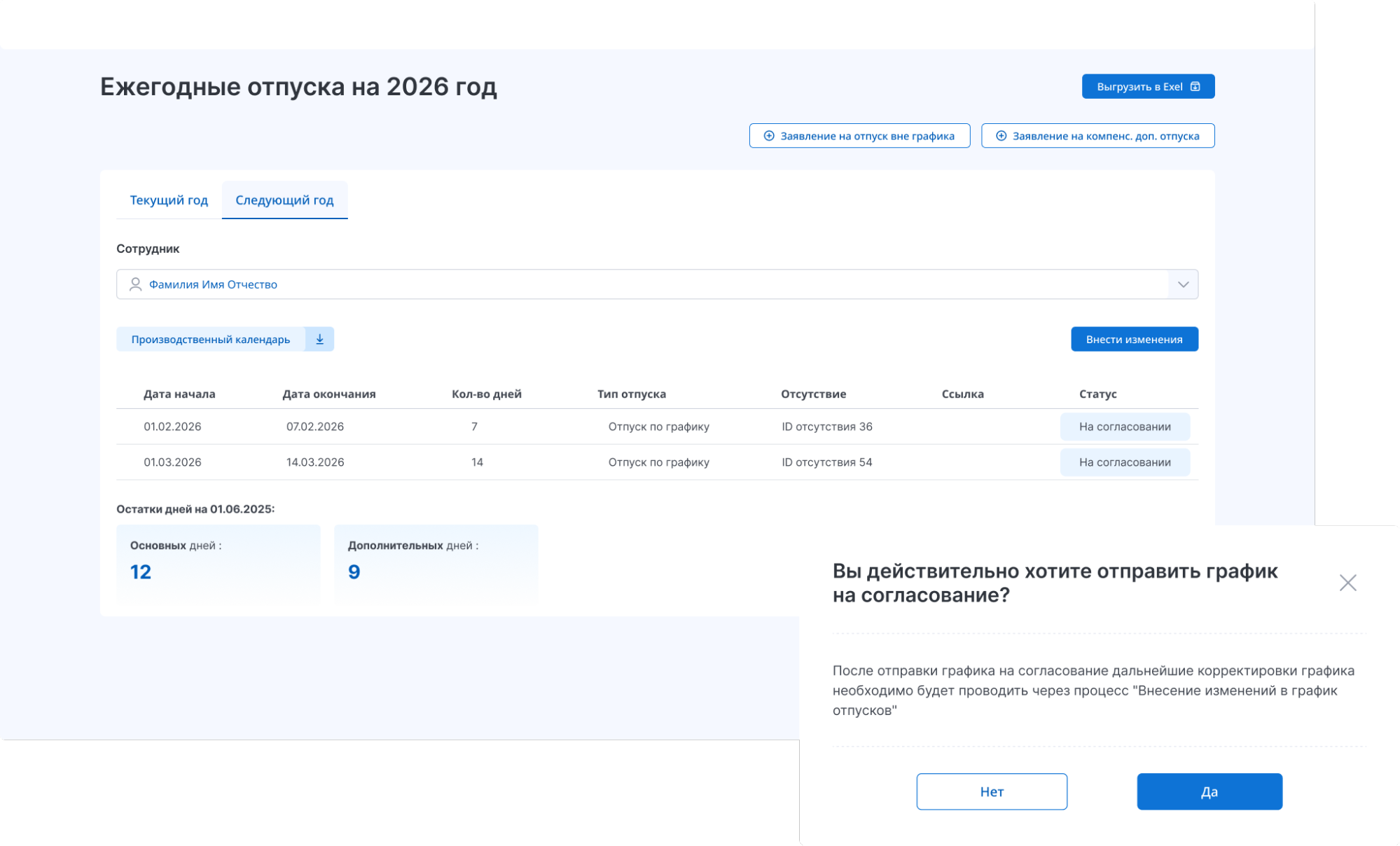The width and height of the screenshot is (1400, 846).
Task: Confirm by pressing Да
Action: [1209, 791]
